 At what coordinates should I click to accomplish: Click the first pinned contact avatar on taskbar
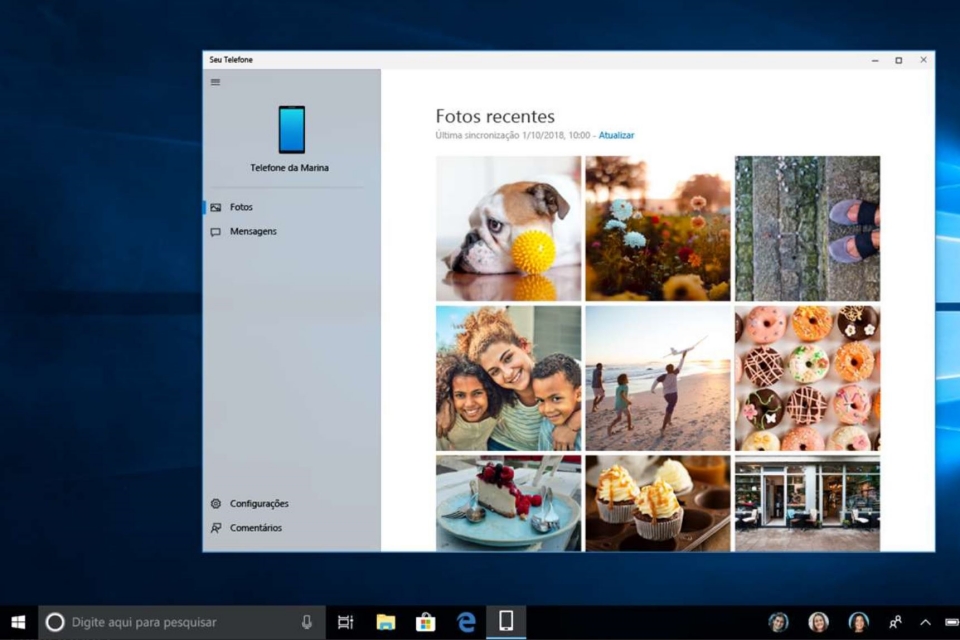(778, 622)
